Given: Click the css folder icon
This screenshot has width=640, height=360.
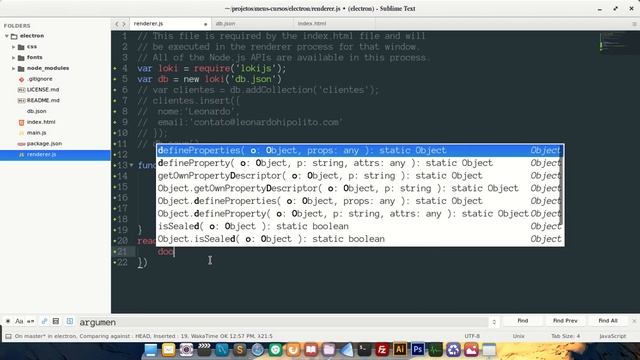Looking at the screenshot, I should point(21,47).
